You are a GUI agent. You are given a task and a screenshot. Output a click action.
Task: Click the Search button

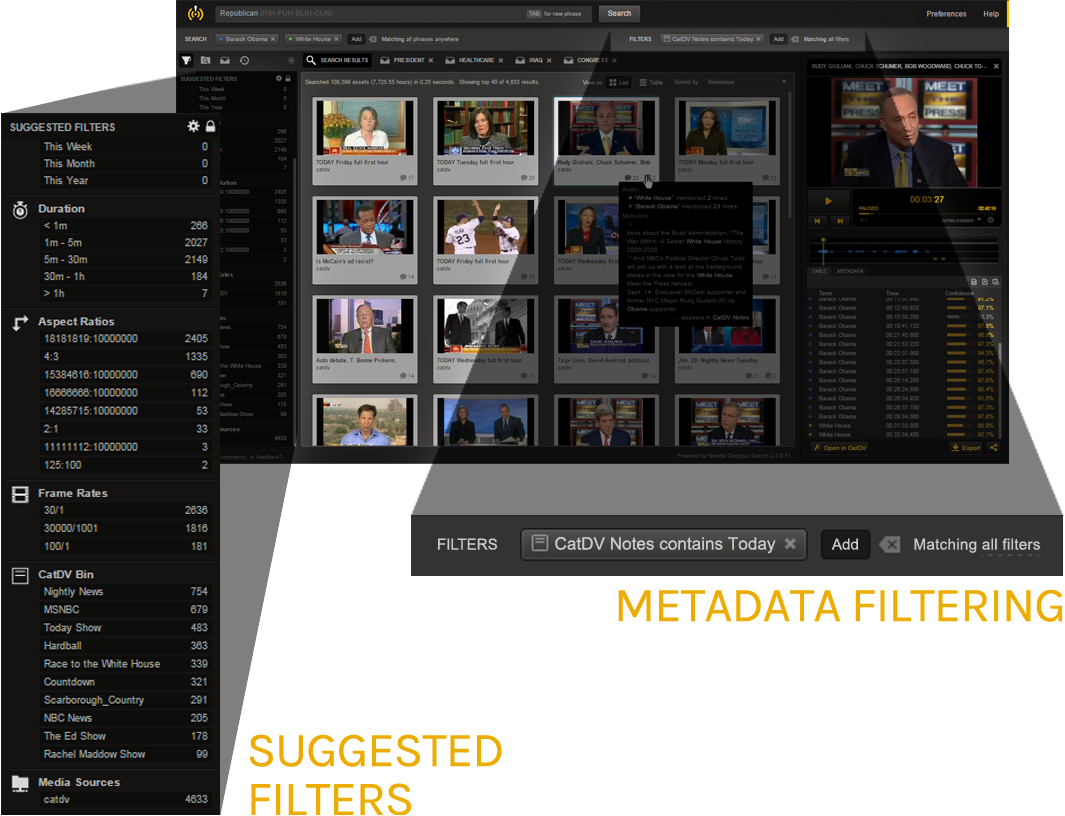click(619, 14)
